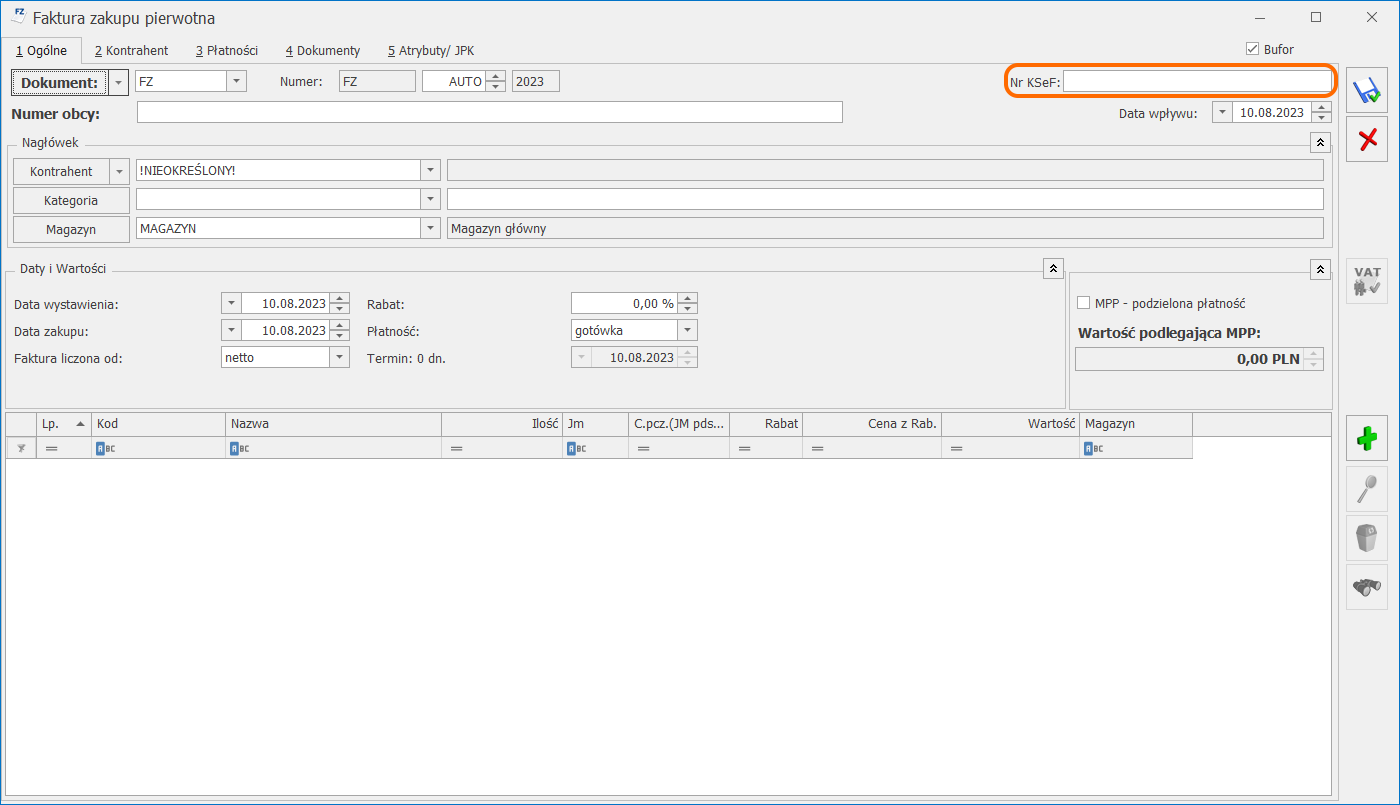Click the filter icon in table filter row
The height and width of the screenshot is (805, 1400).
pyautogui.click(x=21, y=449)
